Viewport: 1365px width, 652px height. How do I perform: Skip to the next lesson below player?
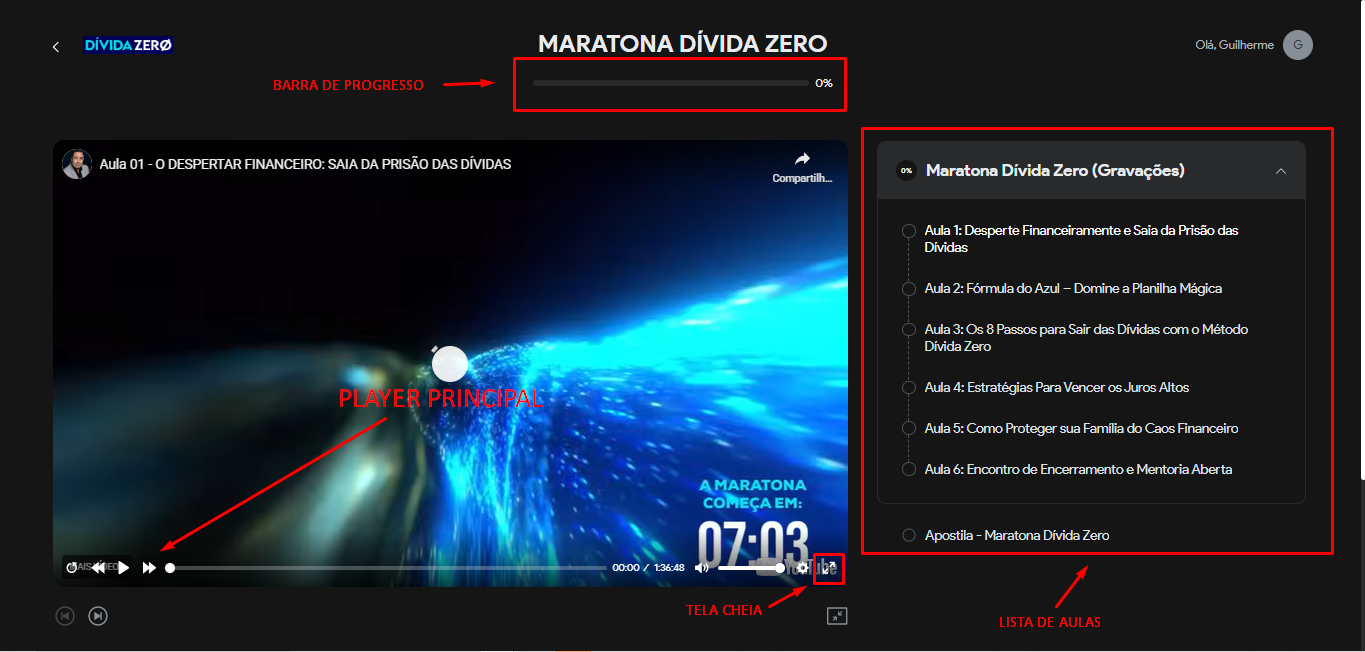(98, 616)
